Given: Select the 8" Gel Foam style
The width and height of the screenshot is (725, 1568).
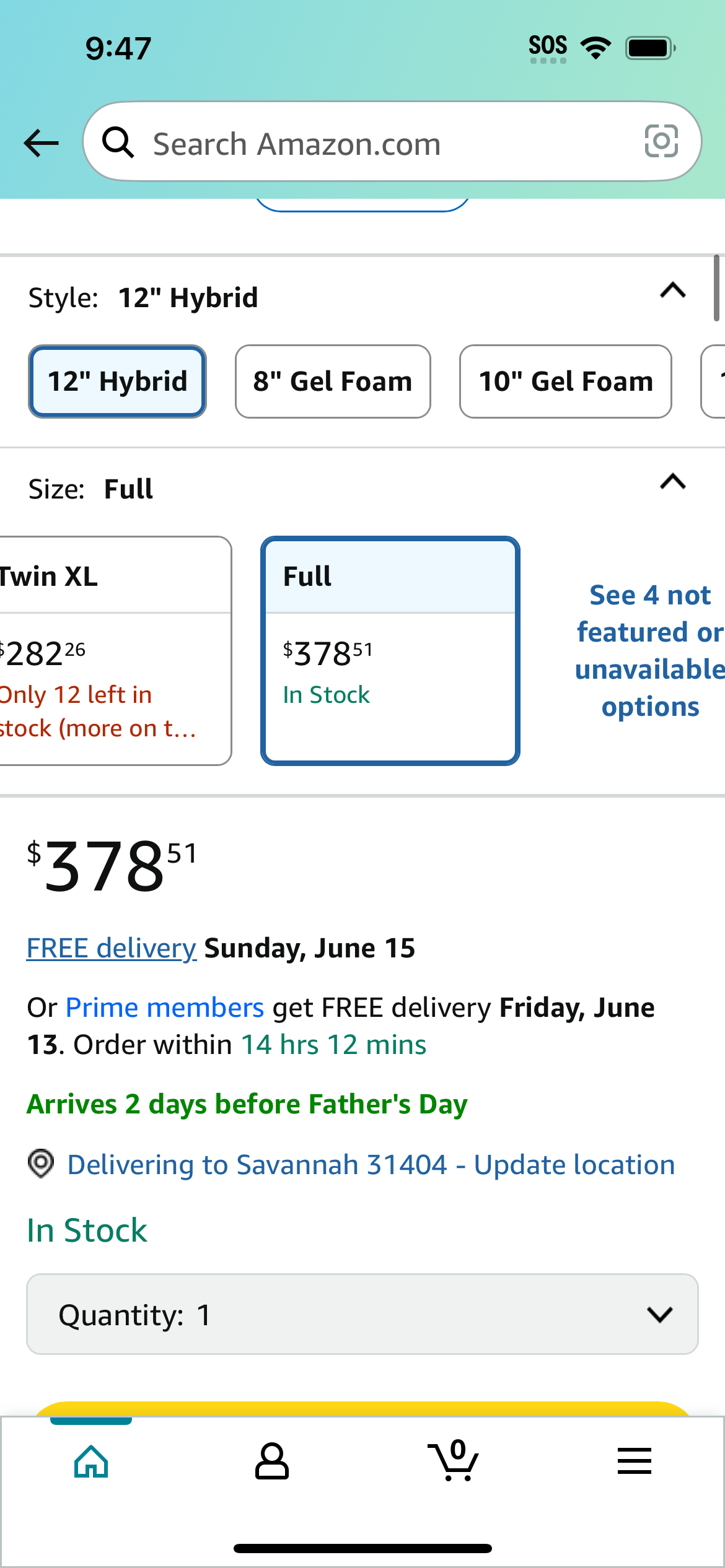Looking at the screenshot, I should click(x=333, y=381).
